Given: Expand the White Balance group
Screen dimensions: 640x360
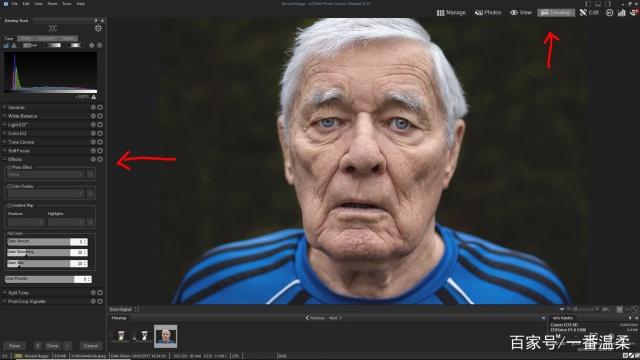Looking at the screenshot, I should pyautogui.click(x=22, y=116).
